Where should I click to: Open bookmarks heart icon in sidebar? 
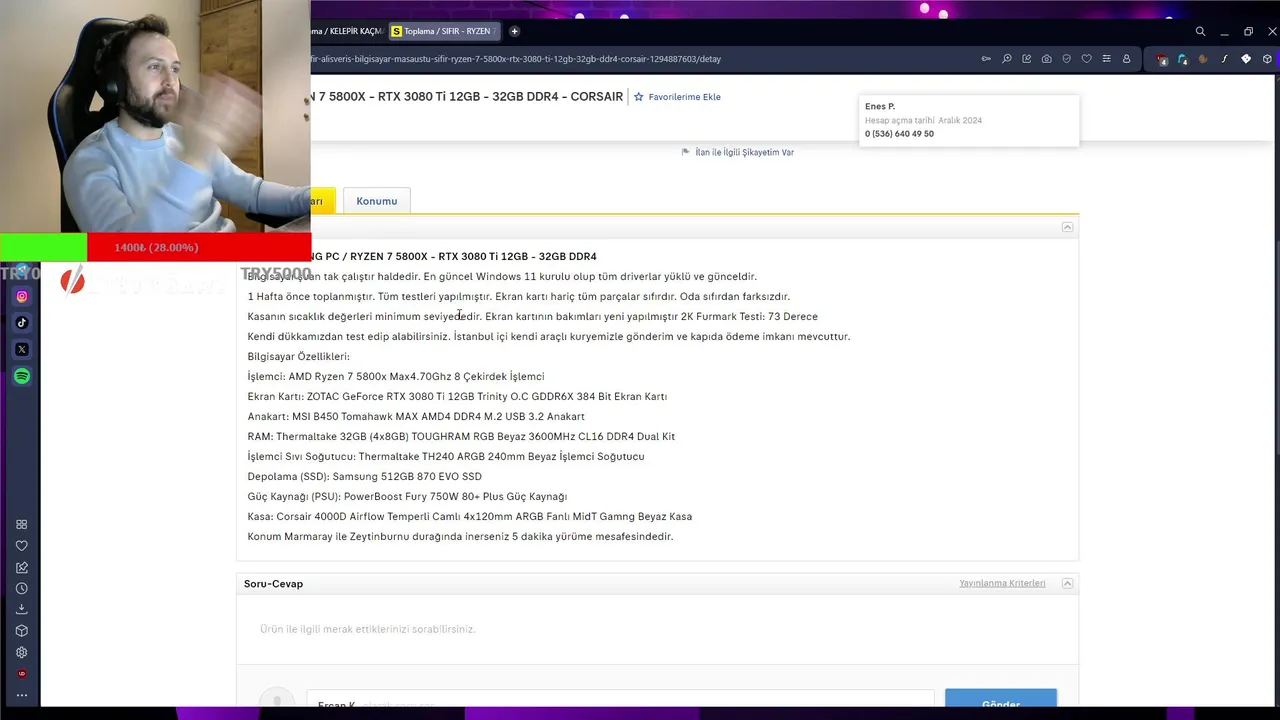[22, 546]
